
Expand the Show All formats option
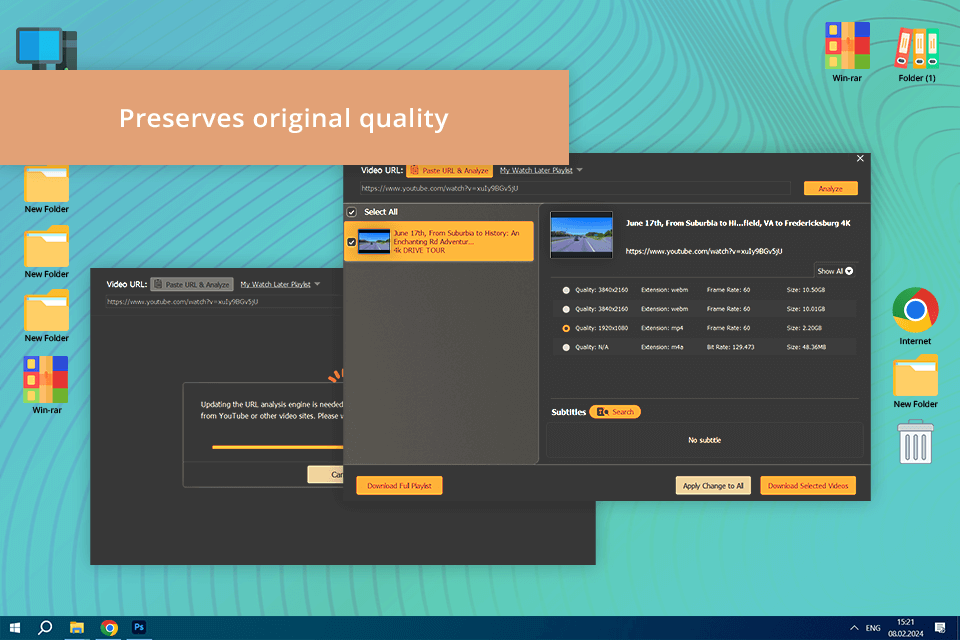pyautogui.click(x=834, y=271)
